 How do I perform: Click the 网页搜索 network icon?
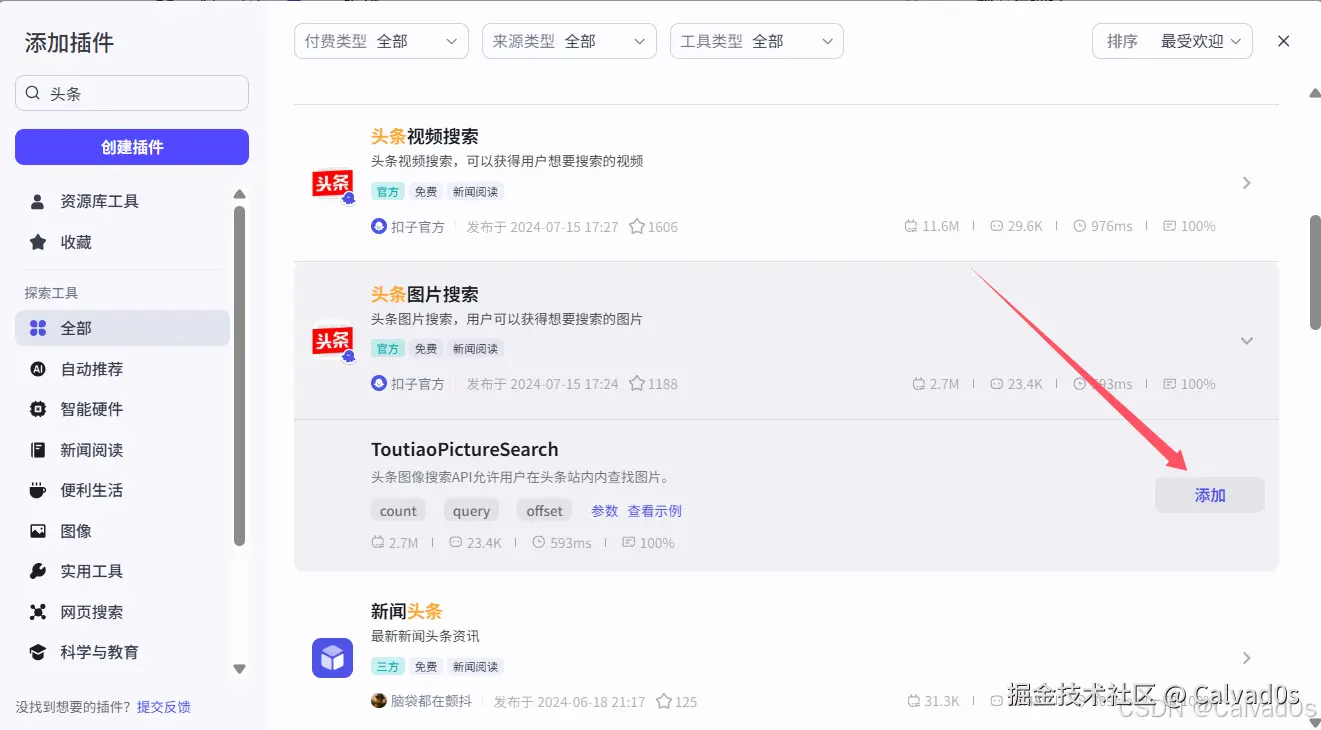click(x=38, y=612)
